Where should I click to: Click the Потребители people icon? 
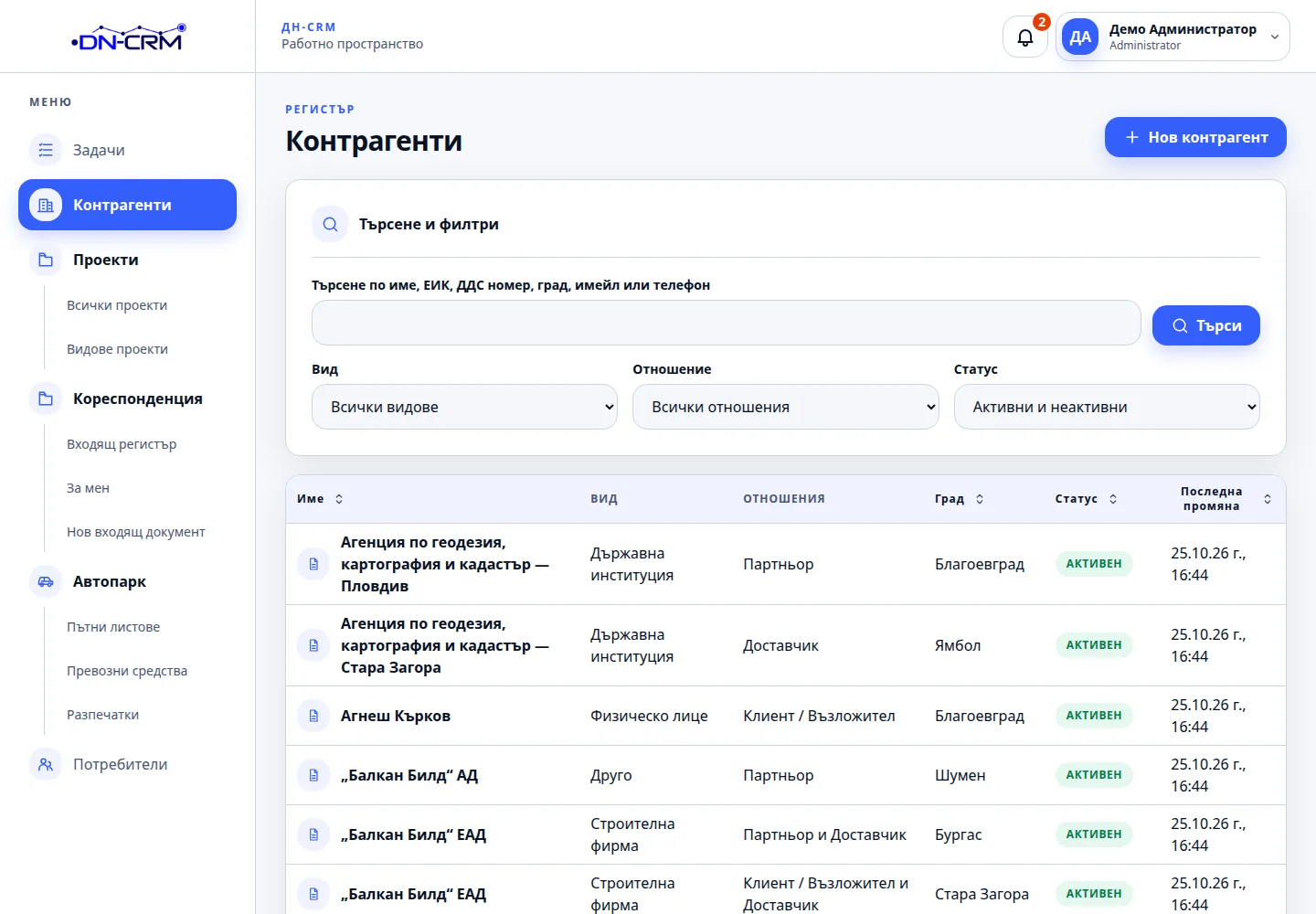click(x=46, y=764)
